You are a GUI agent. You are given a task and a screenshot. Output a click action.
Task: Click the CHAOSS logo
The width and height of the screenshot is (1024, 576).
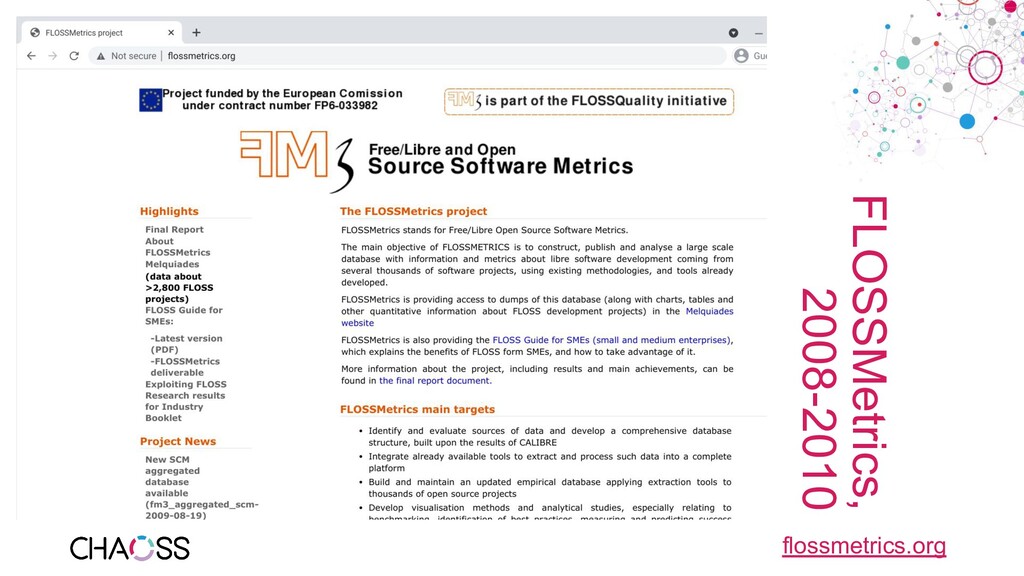[x=129, y=549]
